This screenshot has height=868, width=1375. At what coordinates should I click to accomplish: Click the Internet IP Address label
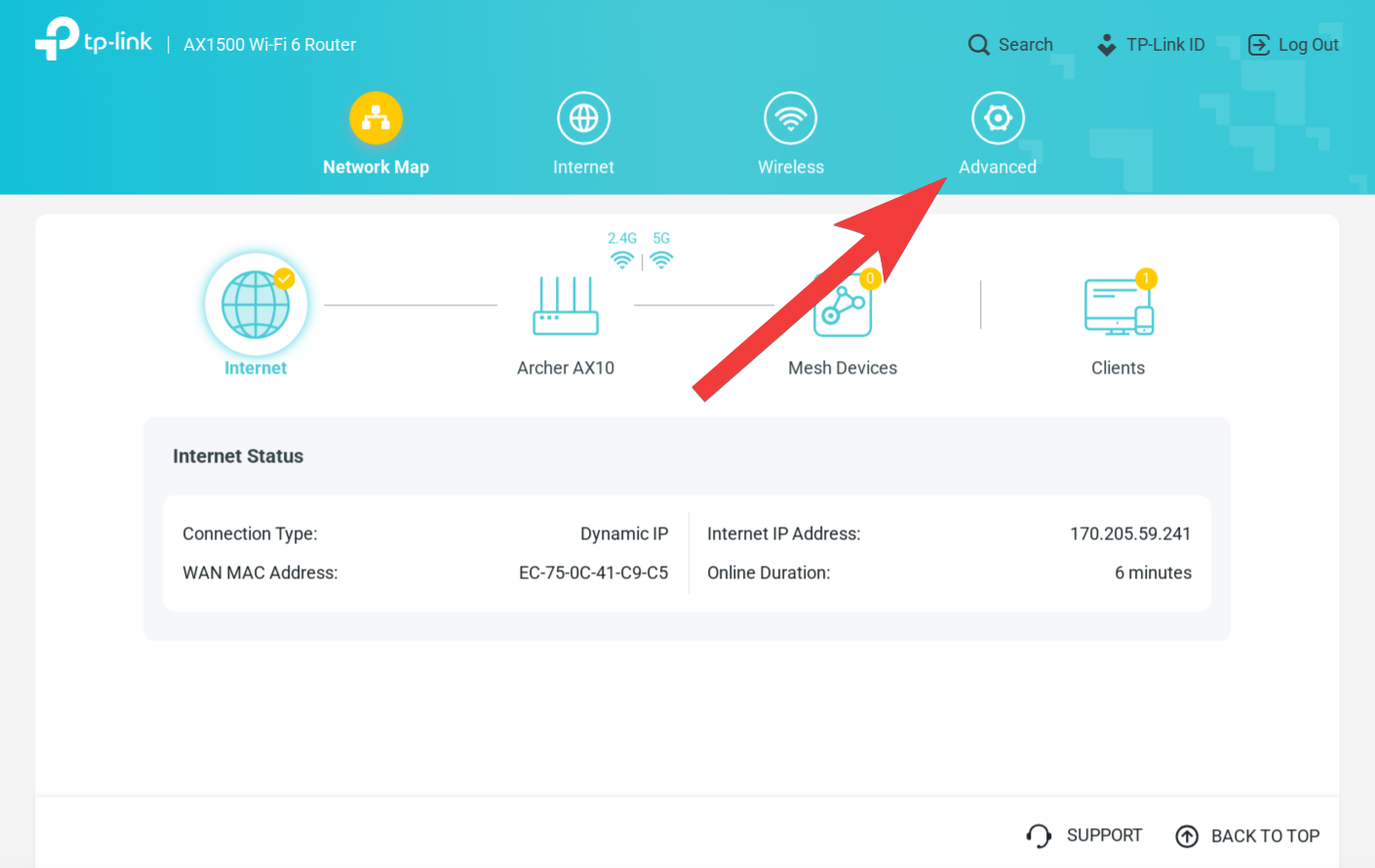coord(784,533)
